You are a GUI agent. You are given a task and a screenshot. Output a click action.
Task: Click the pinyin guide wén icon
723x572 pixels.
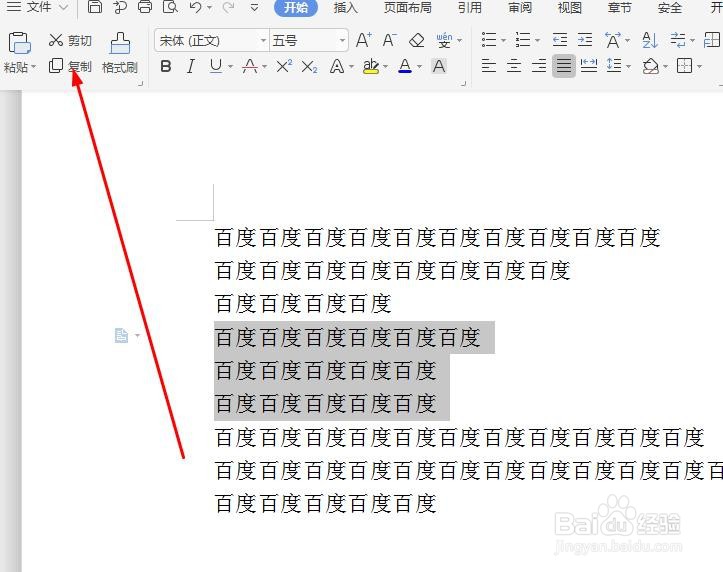[x=444, y=41]
